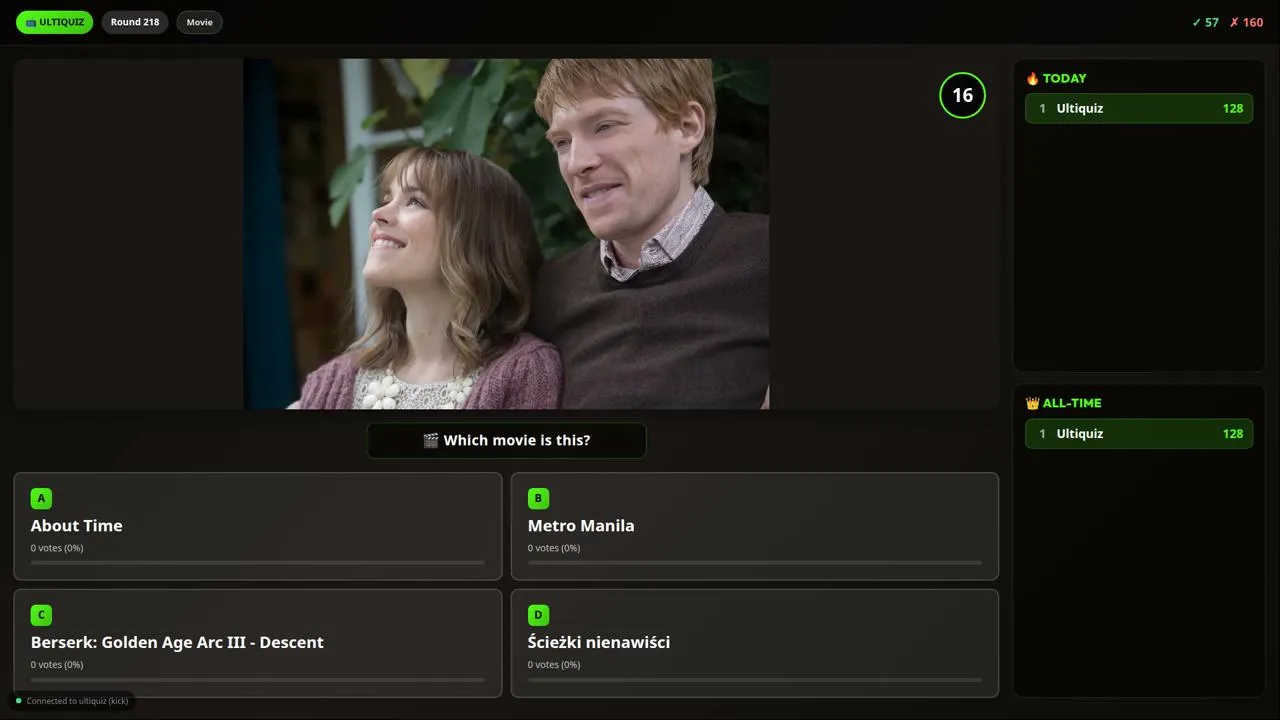Choose answer B, Metro Manila
This screenshot has height=720, width=1280.
pyautogui.click(x=755, y=526)
